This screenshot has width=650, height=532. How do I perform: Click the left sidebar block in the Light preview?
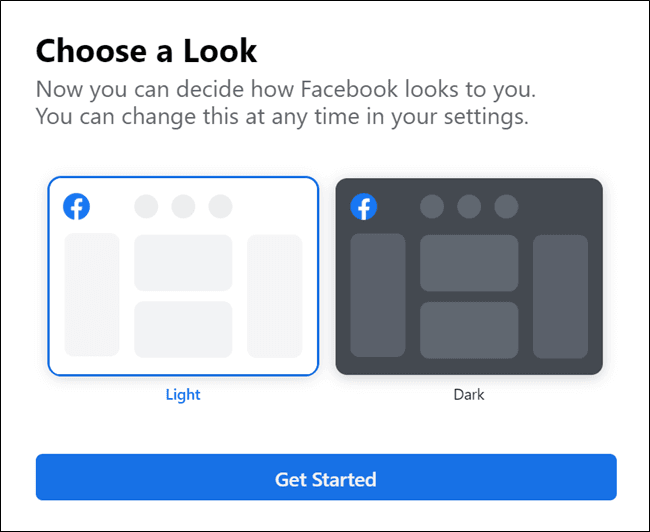coord(92,296)
